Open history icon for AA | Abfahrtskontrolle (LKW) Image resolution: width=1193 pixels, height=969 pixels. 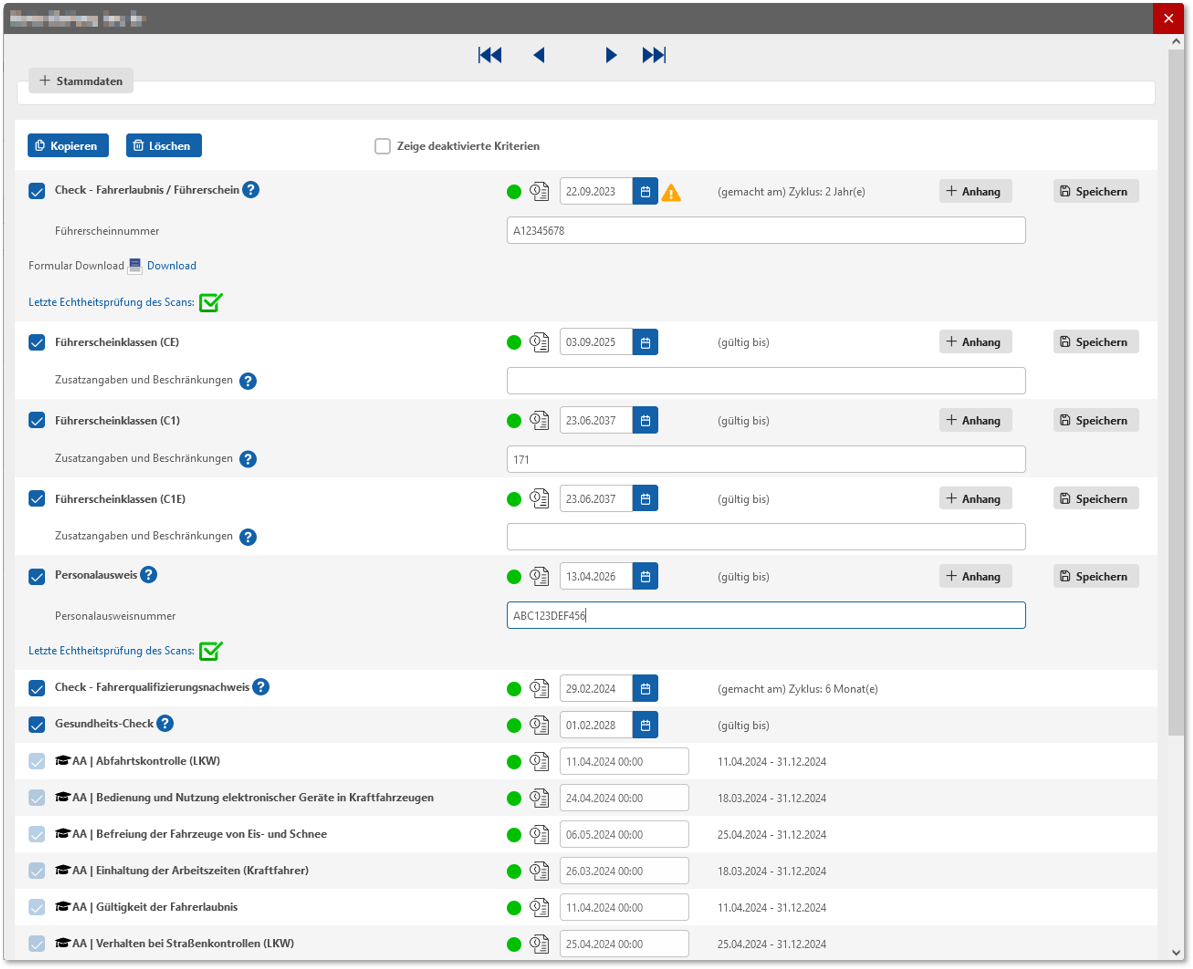click(539, 761)
